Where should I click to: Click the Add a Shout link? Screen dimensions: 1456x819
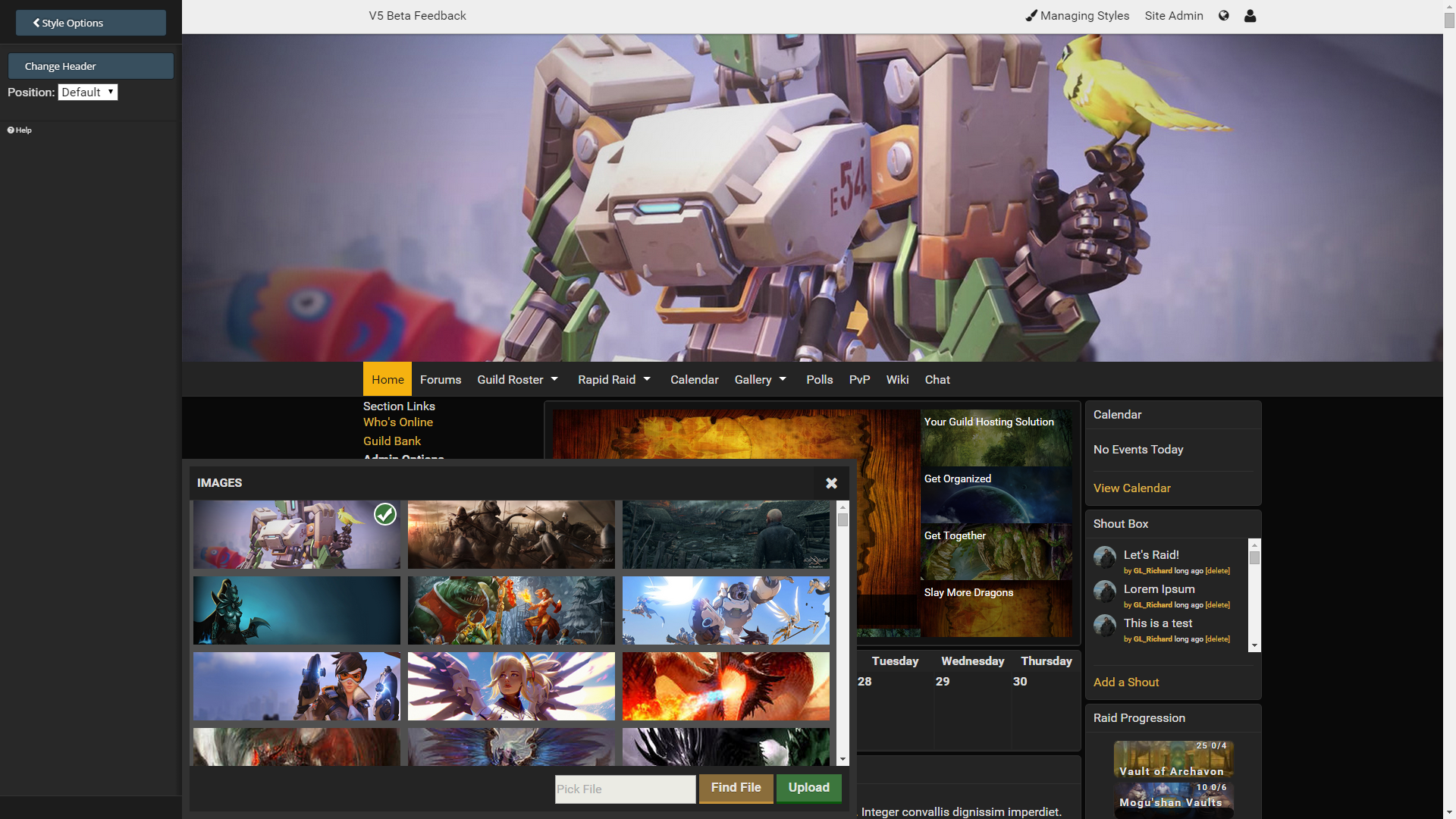[x=1126, y=682]
